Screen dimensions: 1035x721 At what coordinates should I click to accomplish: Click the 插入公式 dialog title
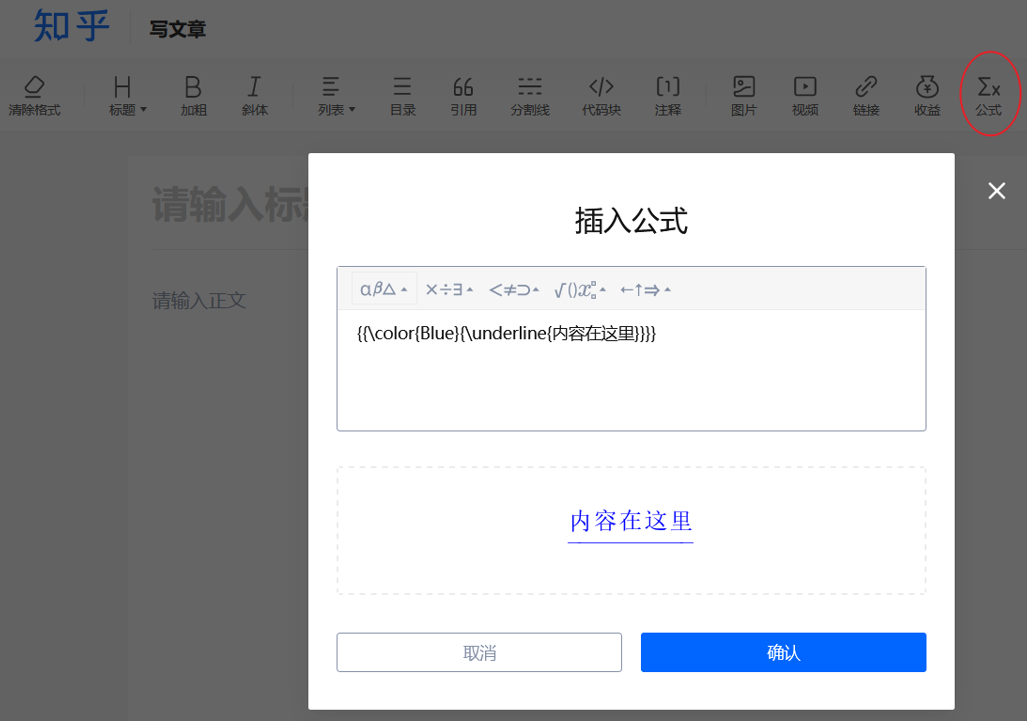(631, 221)
